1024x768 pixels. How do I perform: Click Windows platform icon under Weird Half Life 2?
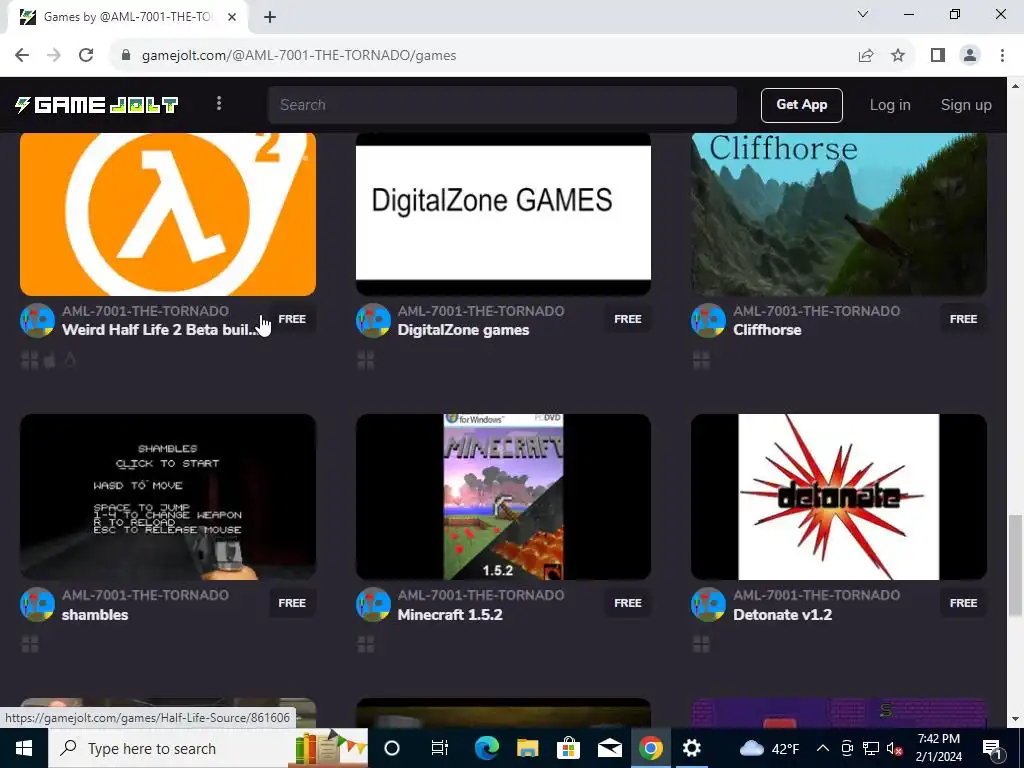point(29,360)
